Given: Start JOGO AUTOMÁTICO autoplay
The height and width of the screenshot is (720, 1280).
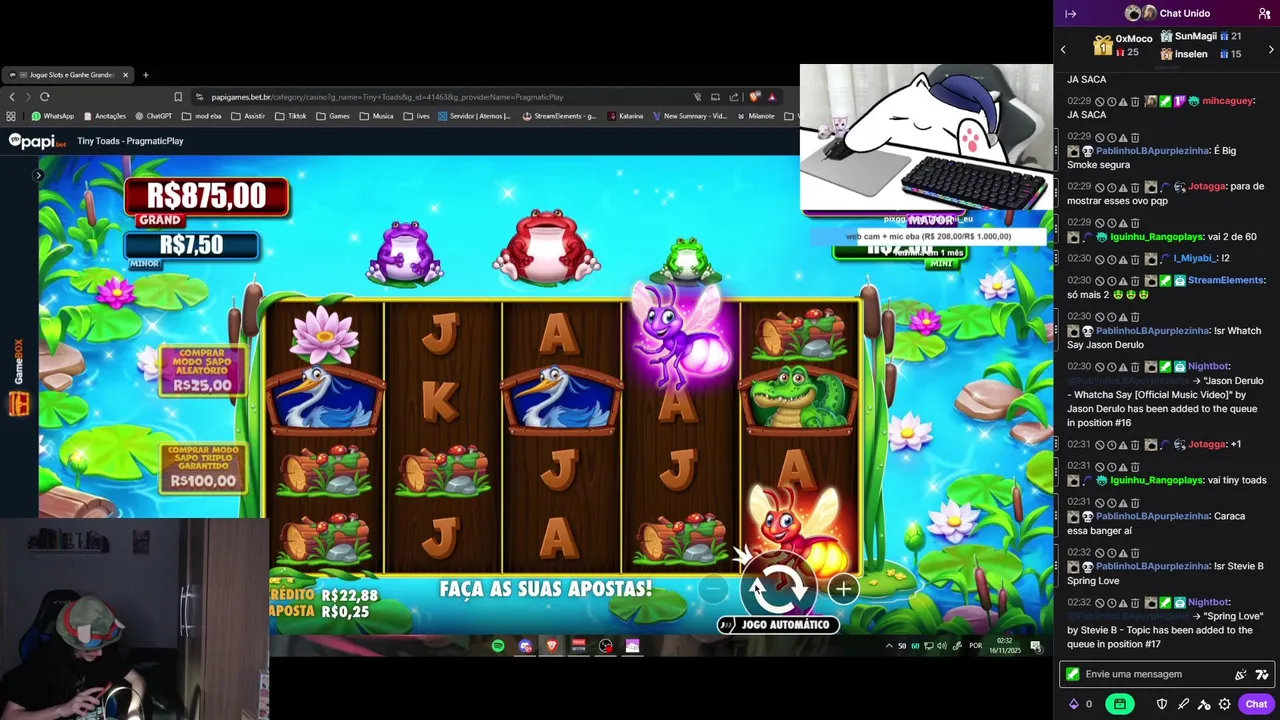Looking at the screenshot, I should (x=777, y=625).
